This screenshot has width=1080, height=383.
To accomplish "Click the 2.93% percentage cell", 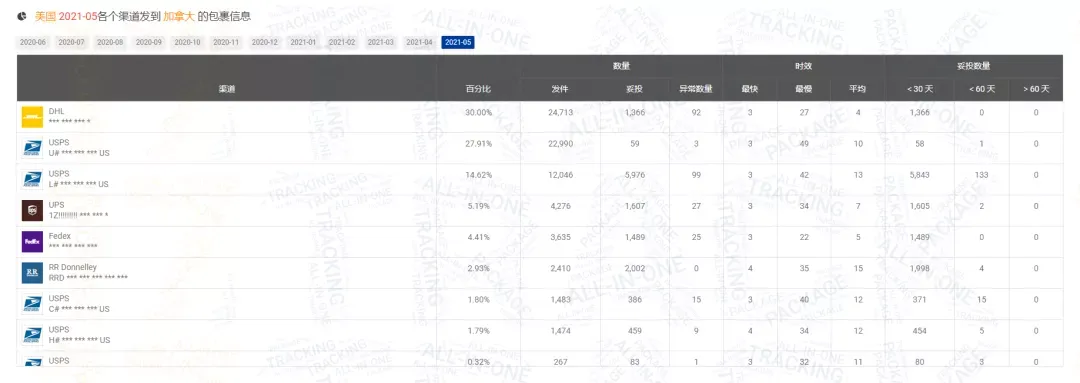I will tap(479, 268).
